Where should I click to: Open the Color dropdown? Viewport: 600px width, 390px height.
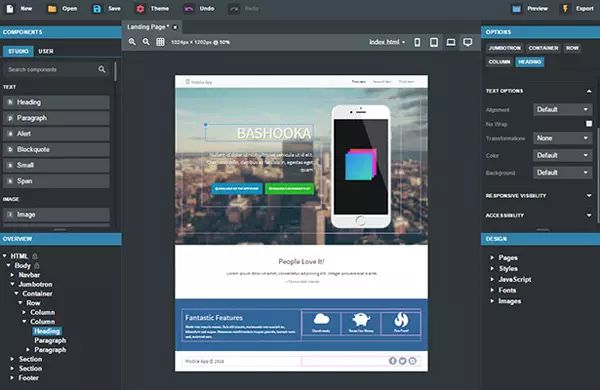562,155
